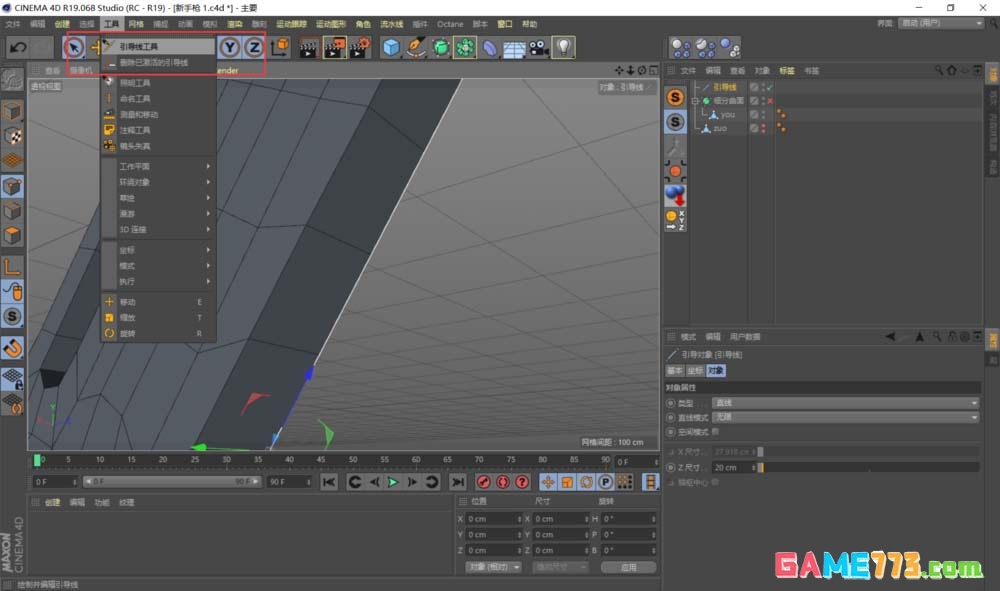This screenshot has height=591, width=1000.
Task: Collapse the 细分曲面 hierarchy expander
Action: tap(694, 100)
